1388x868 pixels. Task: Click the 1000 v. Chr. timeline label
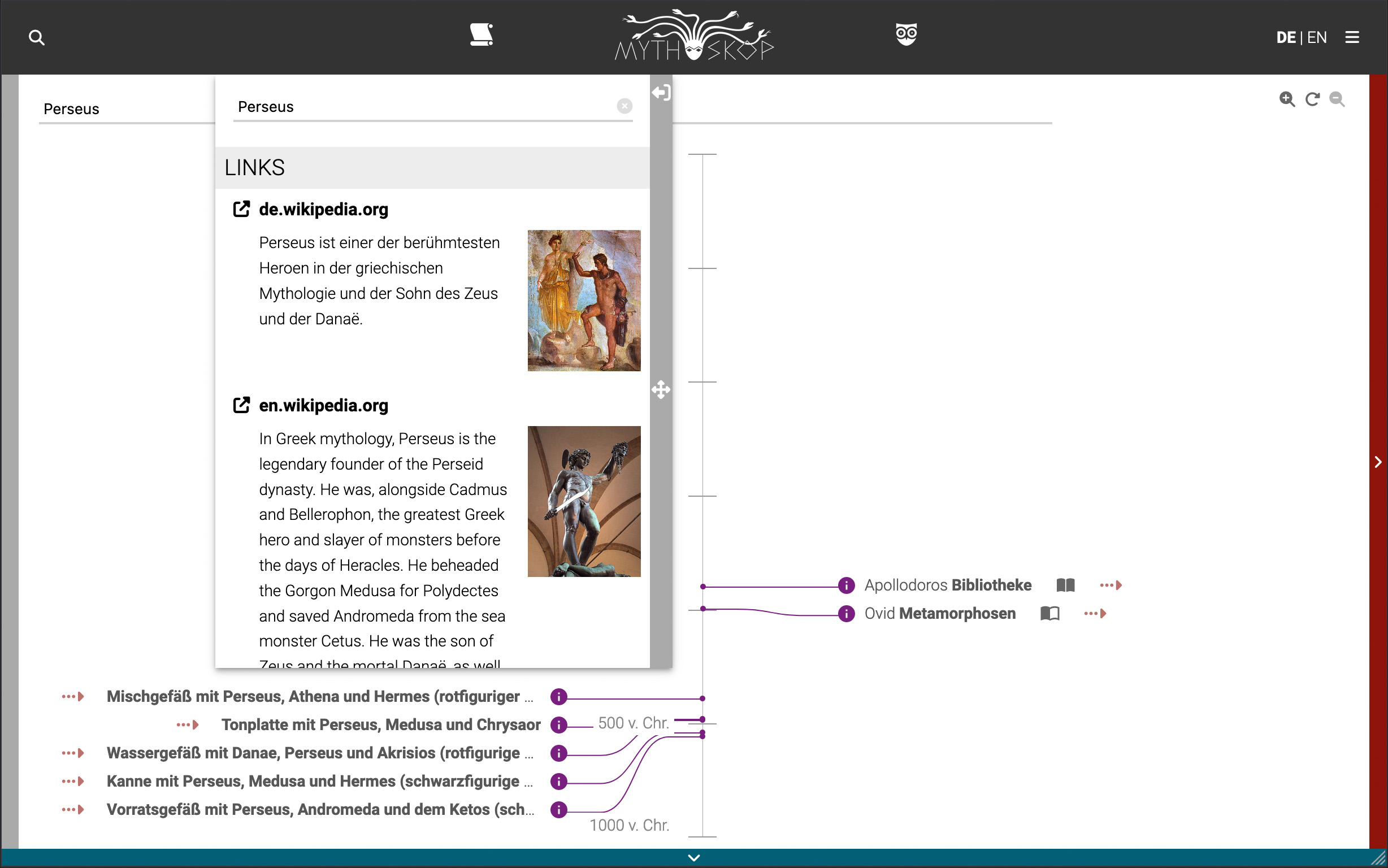[x=629, y=825]
